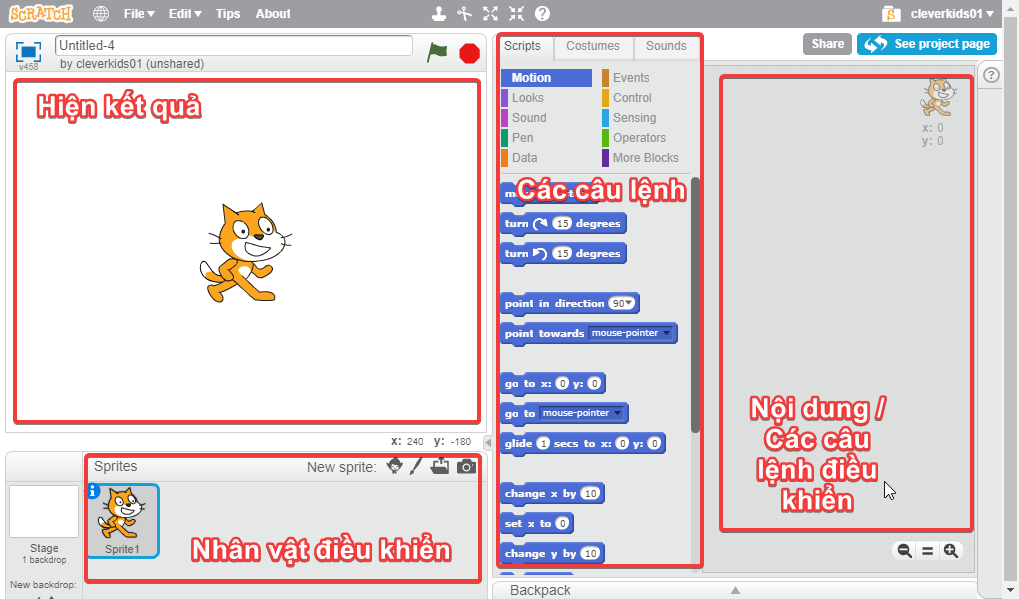The image size is (1019, 599).
Task: Click the go to x y block
Action: 553,383
